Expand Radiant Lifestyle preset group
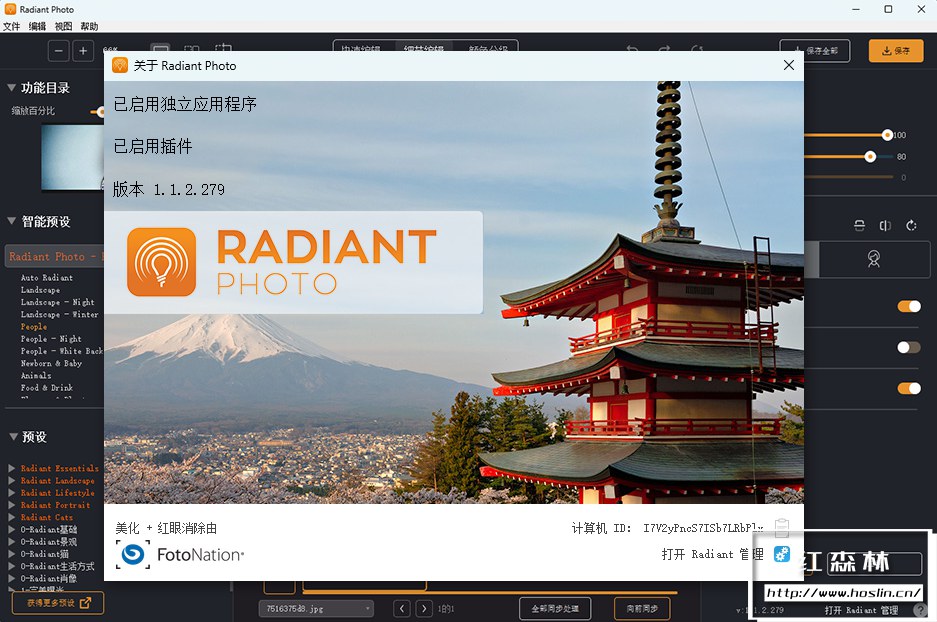Image resolution: width=937 pixels, height=622 pixels. (11, 493)
